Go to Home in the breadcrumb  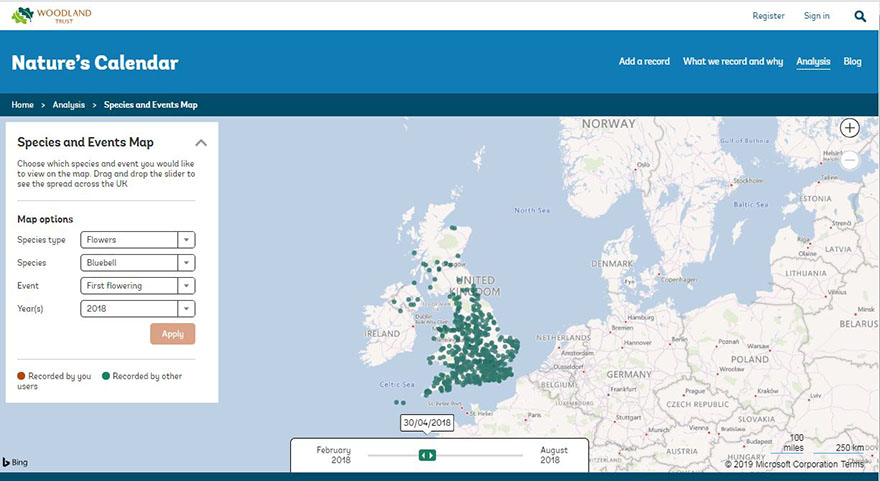click(22, 105)
